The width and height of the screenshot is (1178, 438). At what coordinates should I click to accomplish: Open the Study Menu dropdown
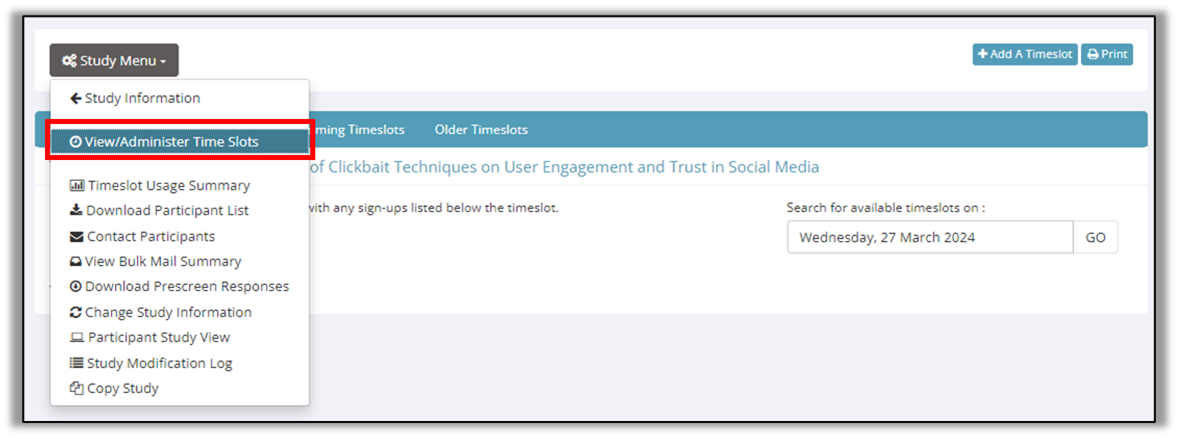(114, 61)
